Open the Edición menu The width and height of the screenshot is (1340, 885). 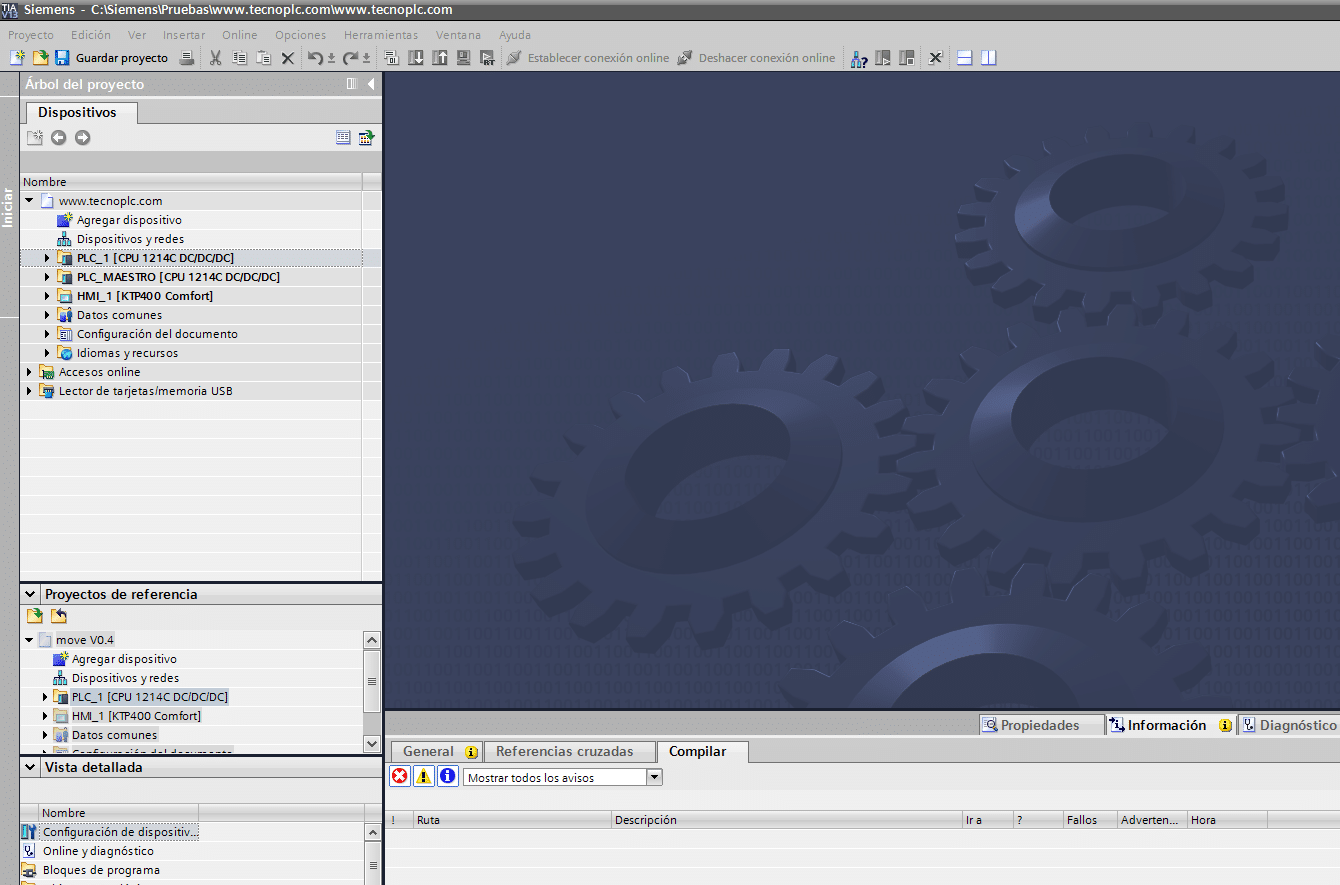point(91,35)
